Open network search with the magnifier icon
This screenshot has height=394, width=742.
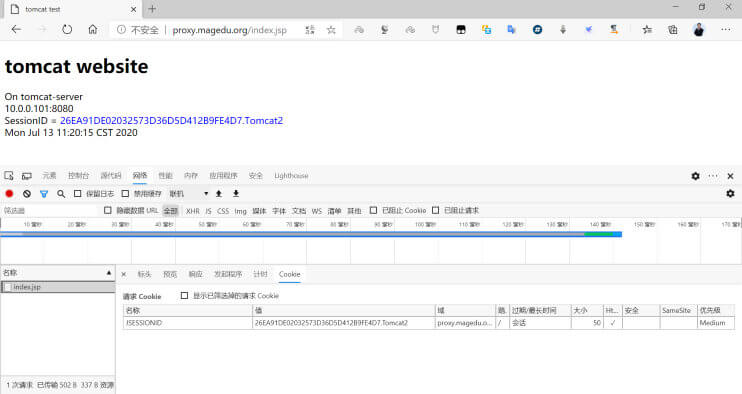[61, 193]
